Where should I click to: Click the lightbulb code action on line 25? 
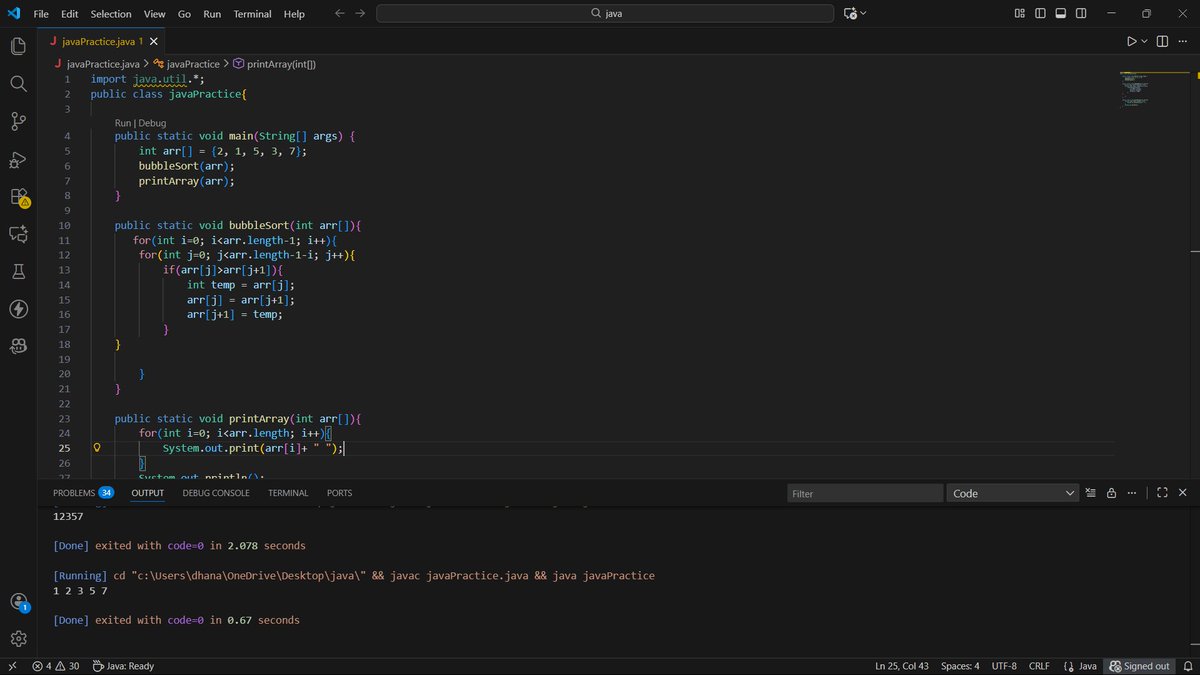(97, 449)
